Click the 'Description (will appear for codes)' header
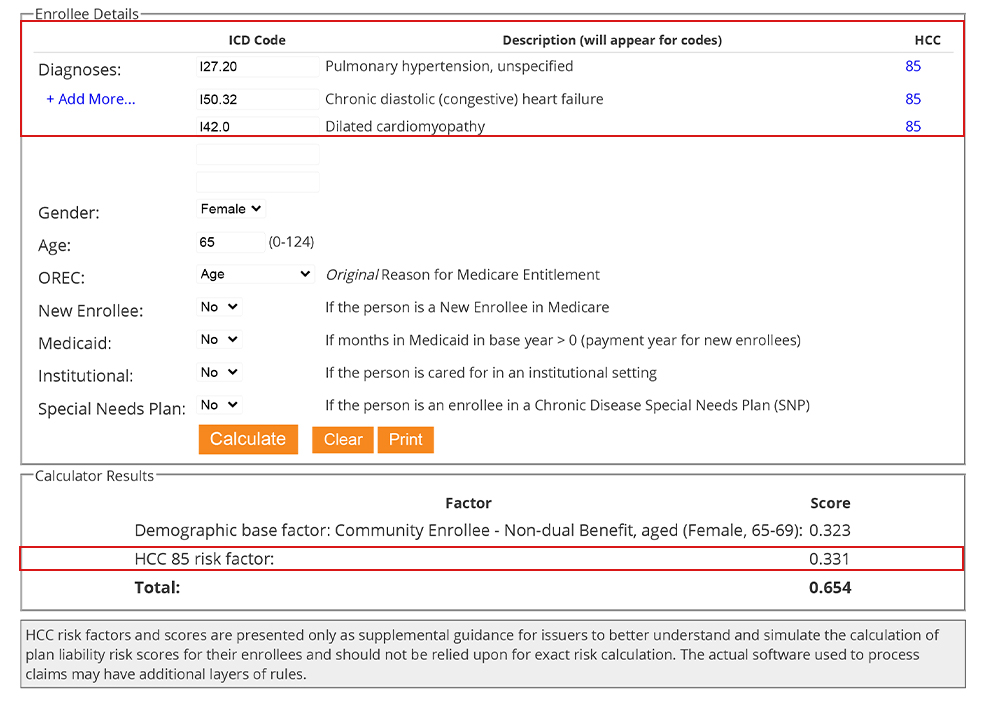This screenshot has height=703, width=982. [x=612, y=40]
